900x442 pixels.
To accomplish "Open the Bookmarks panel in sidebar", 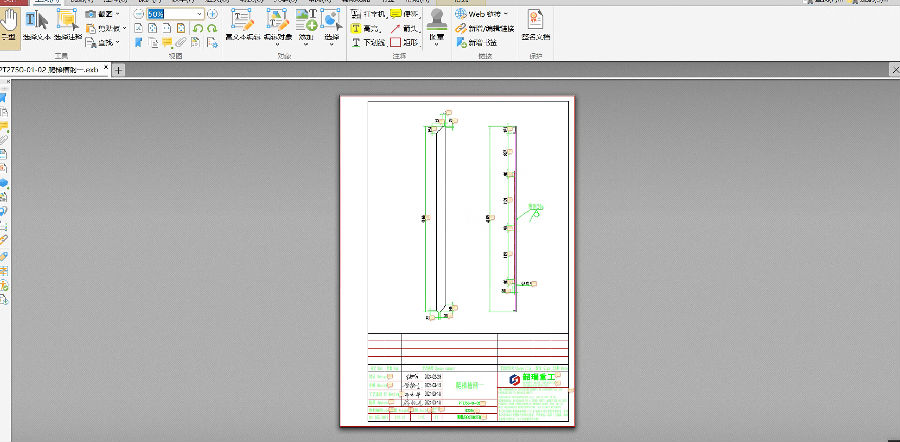I will [x=4, y=97].
